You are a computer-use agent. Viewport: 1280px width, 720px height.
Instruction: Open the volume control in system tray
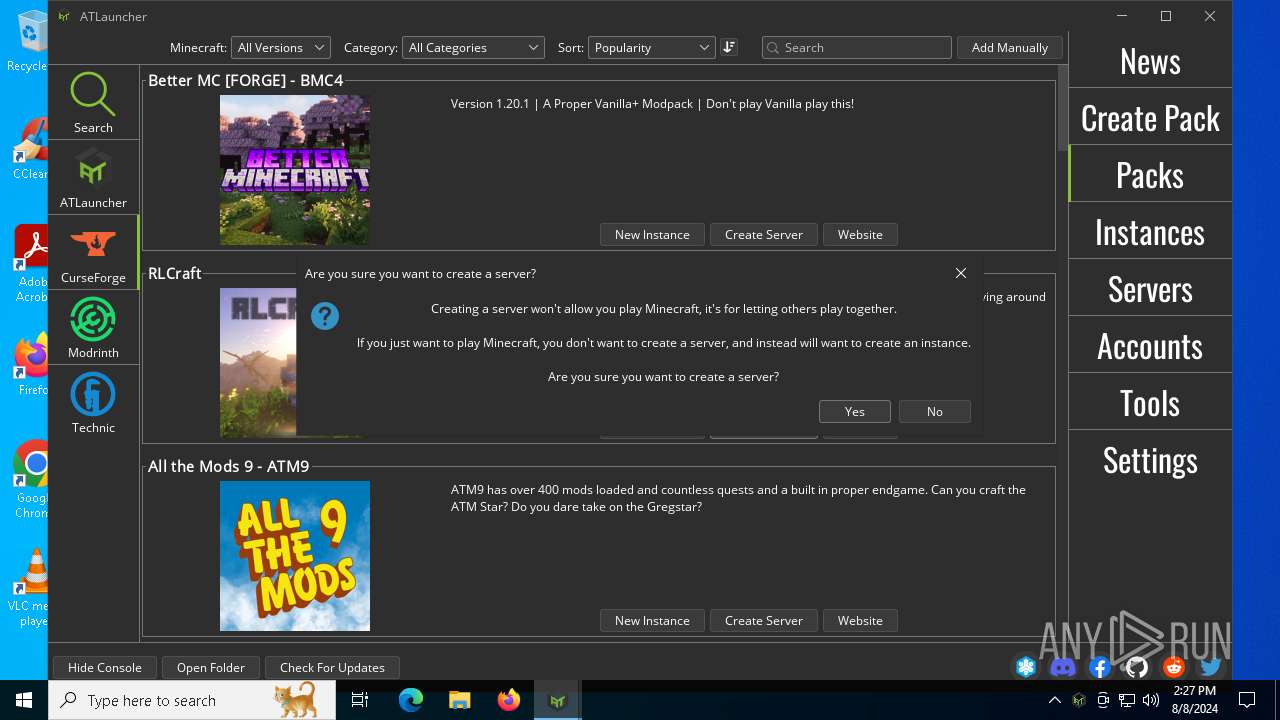point(1151,700)
